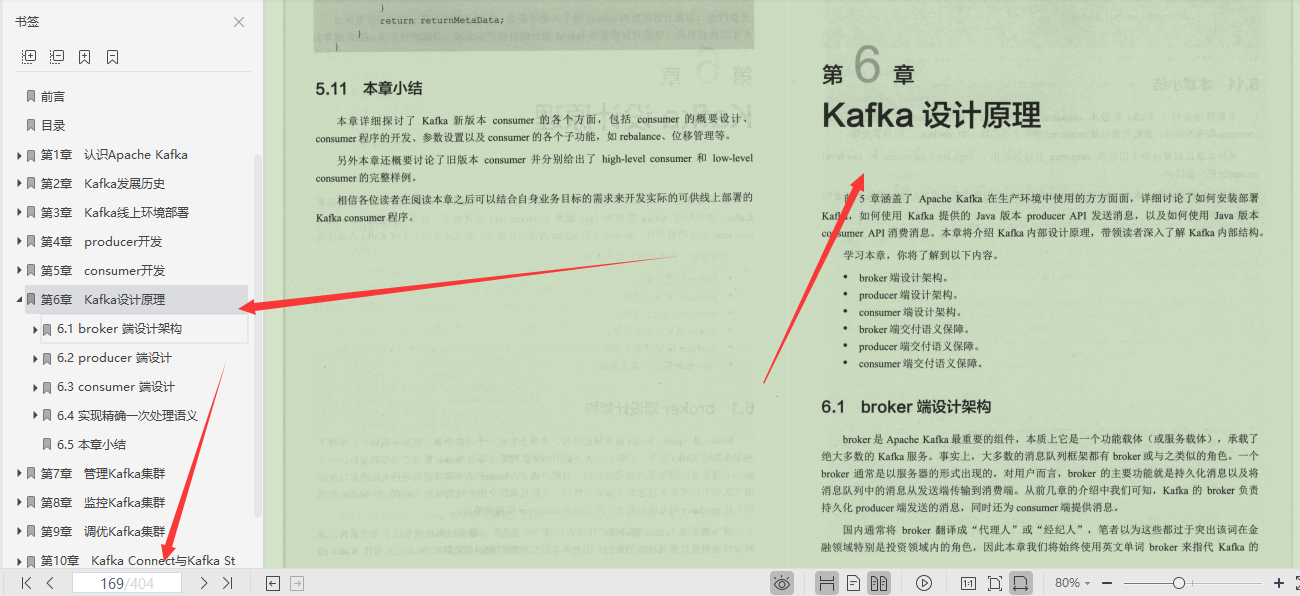Open bookmark 6.5 本章小结
Viewport: 1300px width, 596px height.
point(91,445)
